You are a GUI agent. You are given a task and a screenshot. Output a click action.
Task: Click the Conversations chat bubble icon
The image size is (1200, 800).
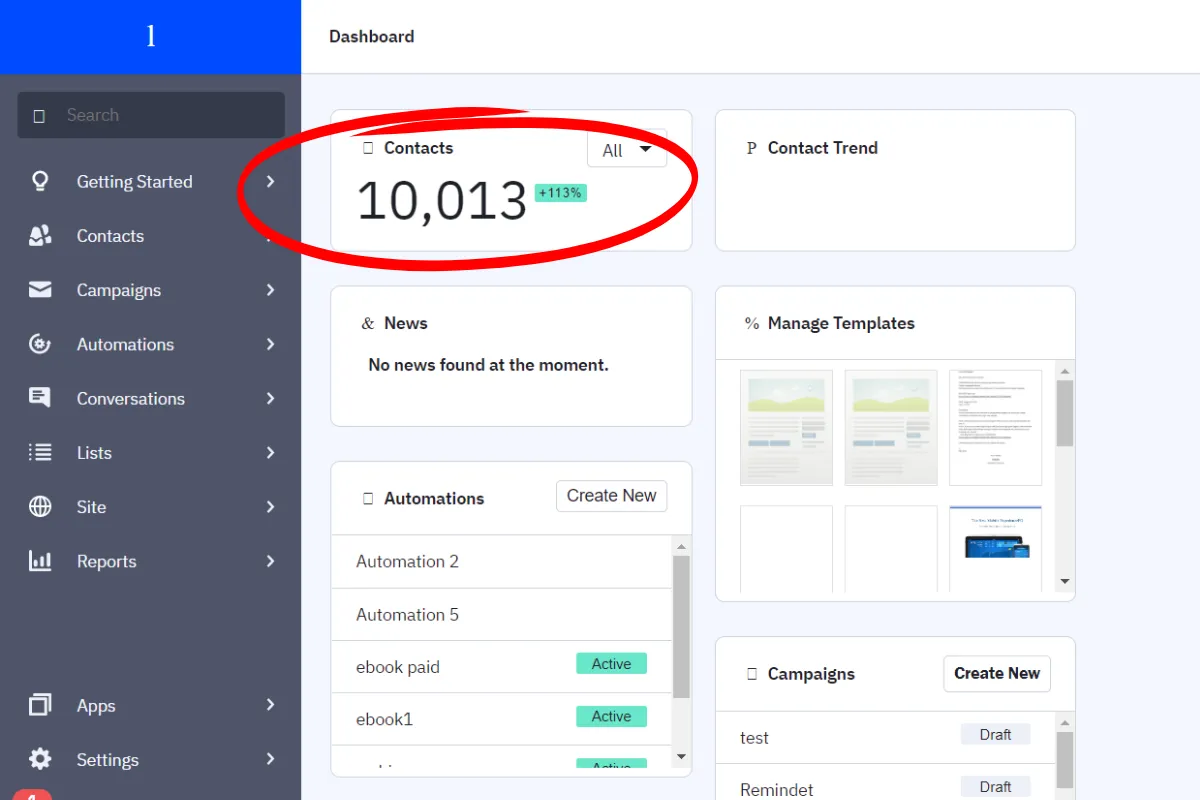point(40,398)
